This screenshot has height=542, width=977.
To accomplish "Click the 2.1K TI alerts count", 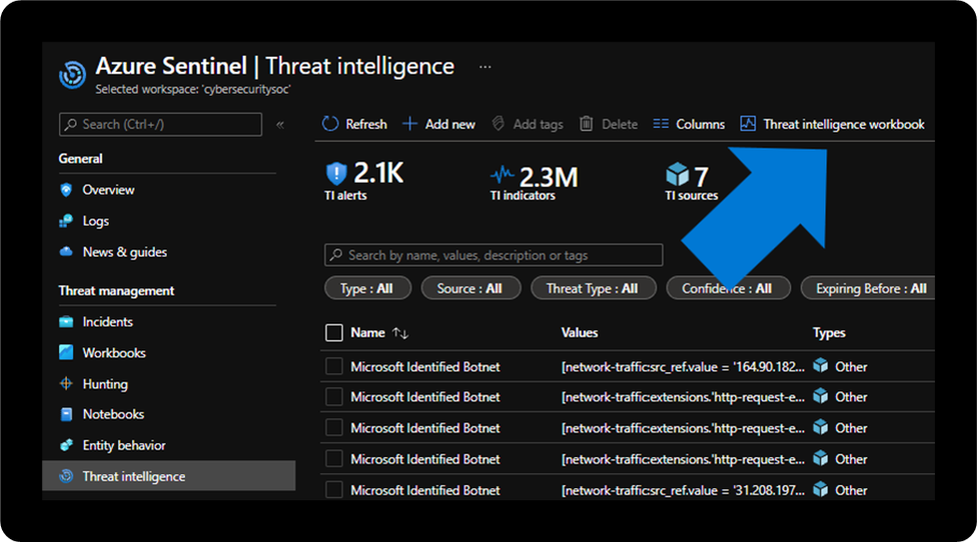I will 379,173.
